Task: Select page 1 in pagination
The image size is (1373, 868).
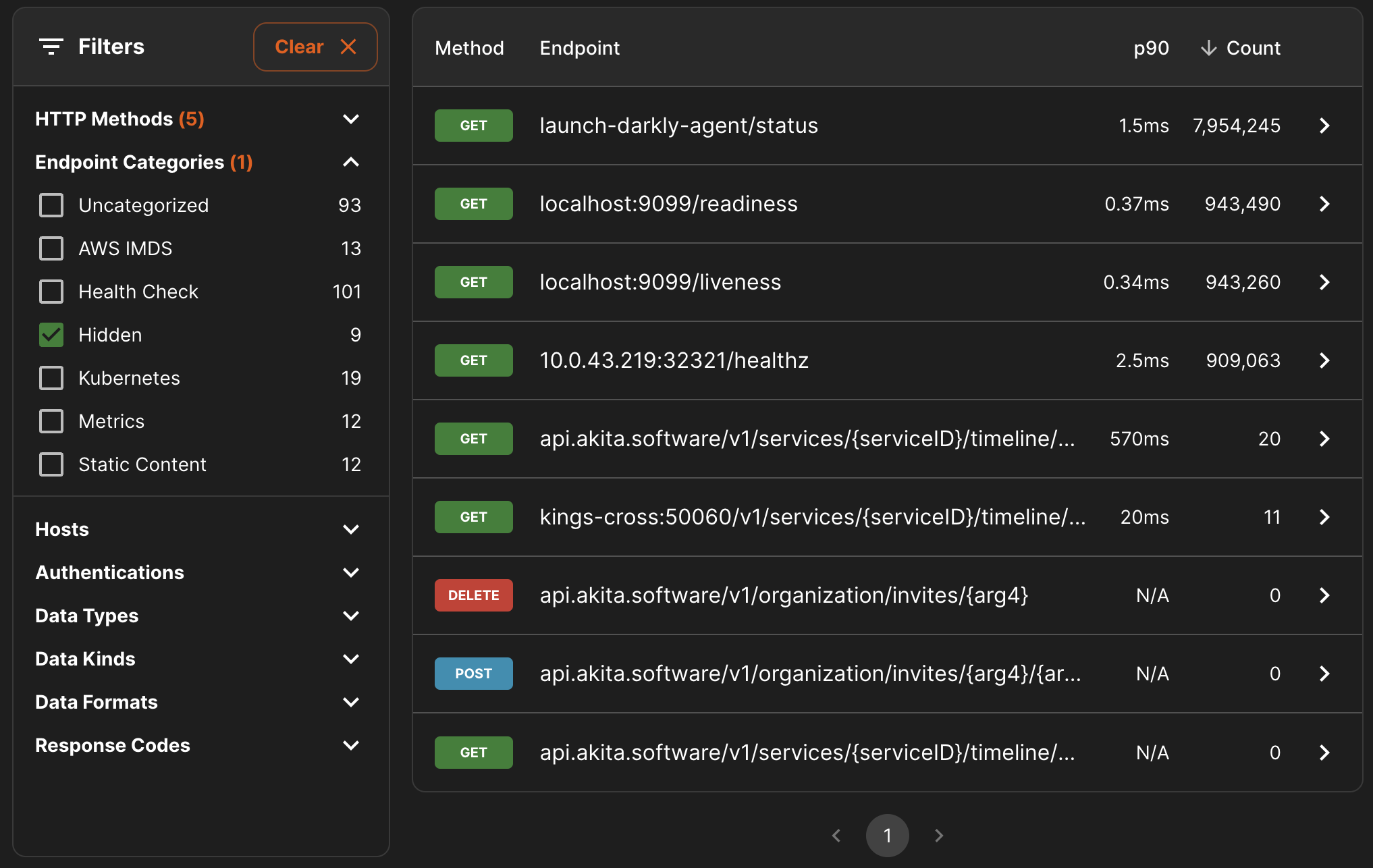Action: point(887,836)
